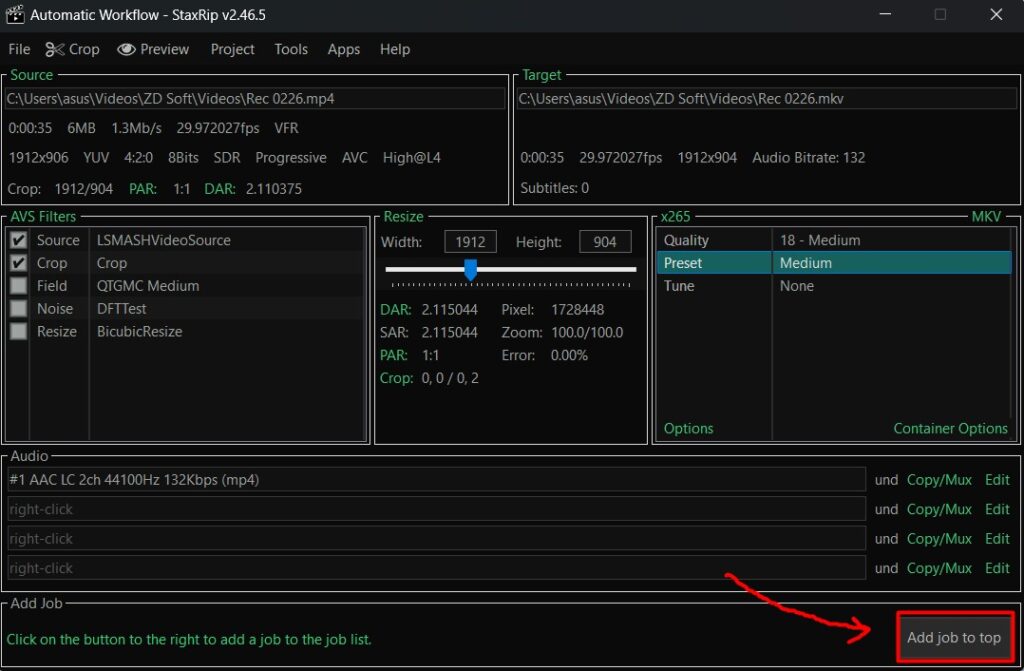Viewport: 1024px width, 671px height.
Task: Disable the Crop filter checkbox
Action: (18, 263)
